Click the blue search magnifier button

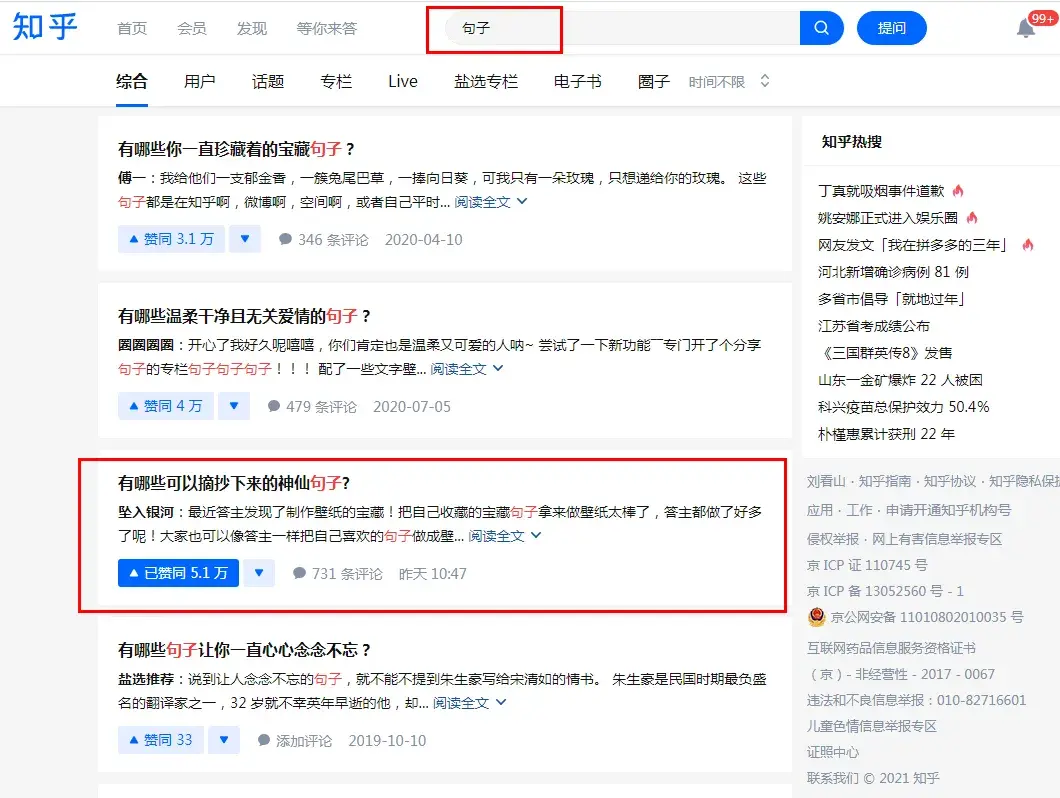pos(821,28)
